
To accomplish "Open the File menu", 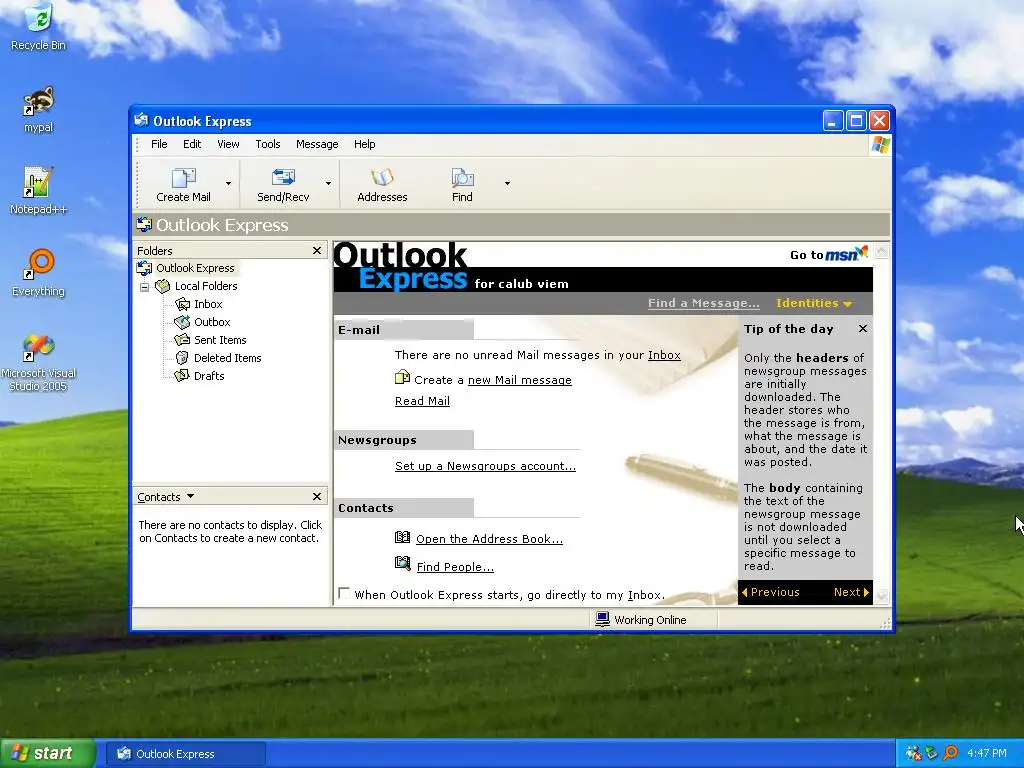I will point(159,144).
